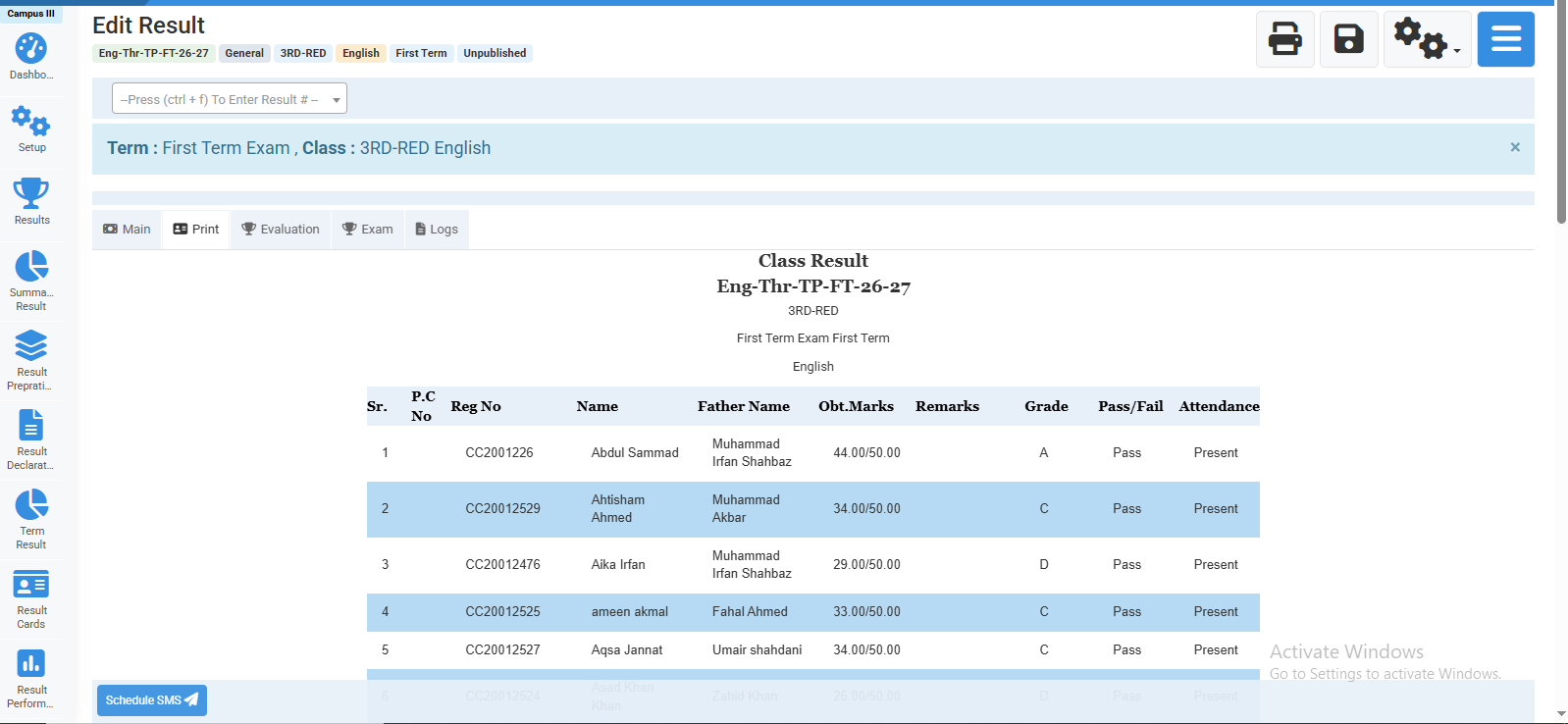Switch to the Print tab
Viewport: 1568px width, 724px height.
click(196, 230)
